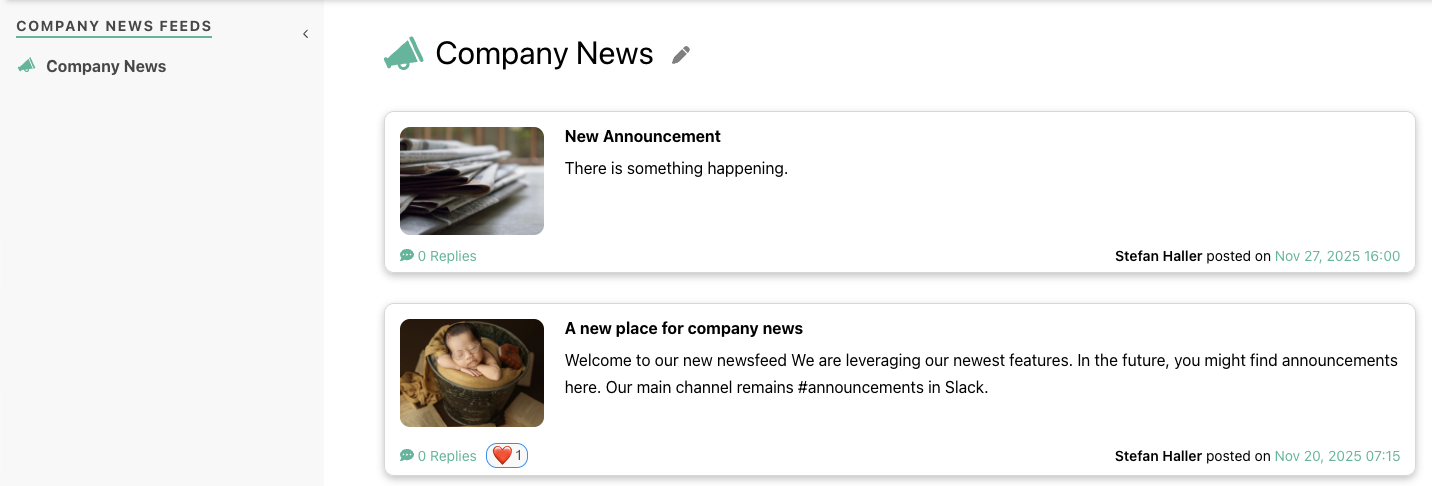Screen dimensions: 1432x486
Task: Click the Nov 20, 2025 07:15 timestamp
Action: [1337, 456]
